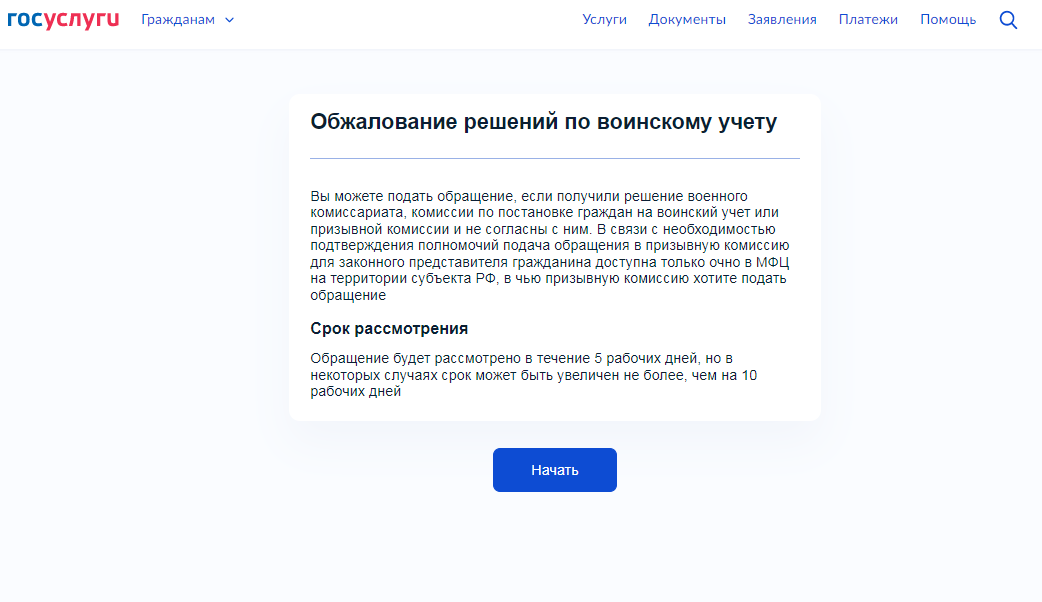Click the empty page background below Начать

(554, 550)
